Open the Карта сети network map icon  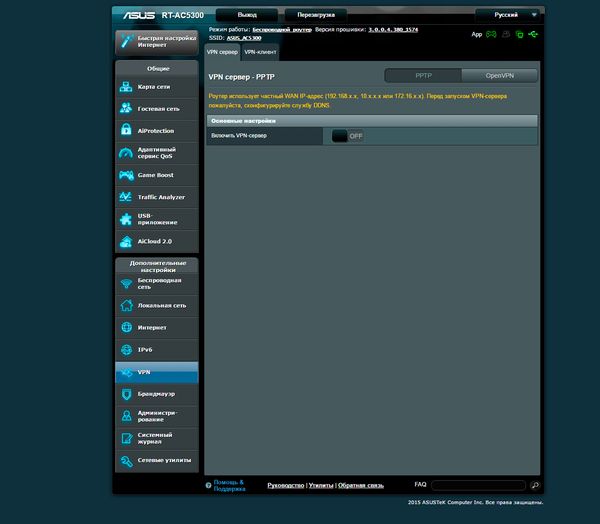pyautogui.click(x=126, y=87)
